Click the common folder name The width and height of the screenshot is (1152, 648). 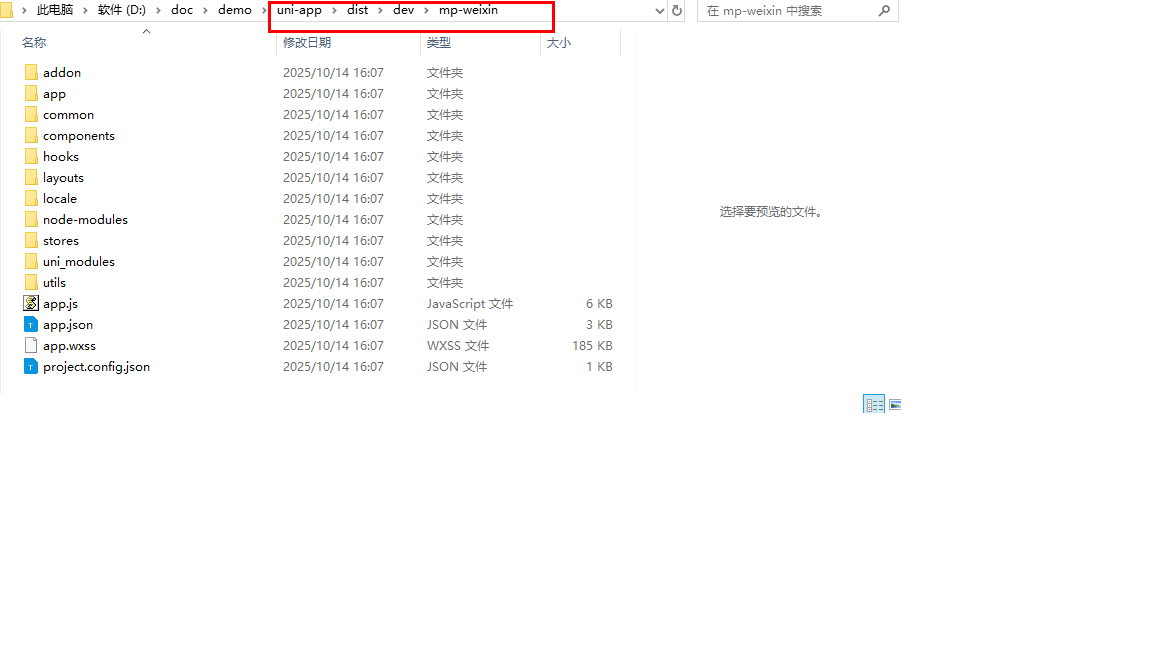(x=68, y=114)
